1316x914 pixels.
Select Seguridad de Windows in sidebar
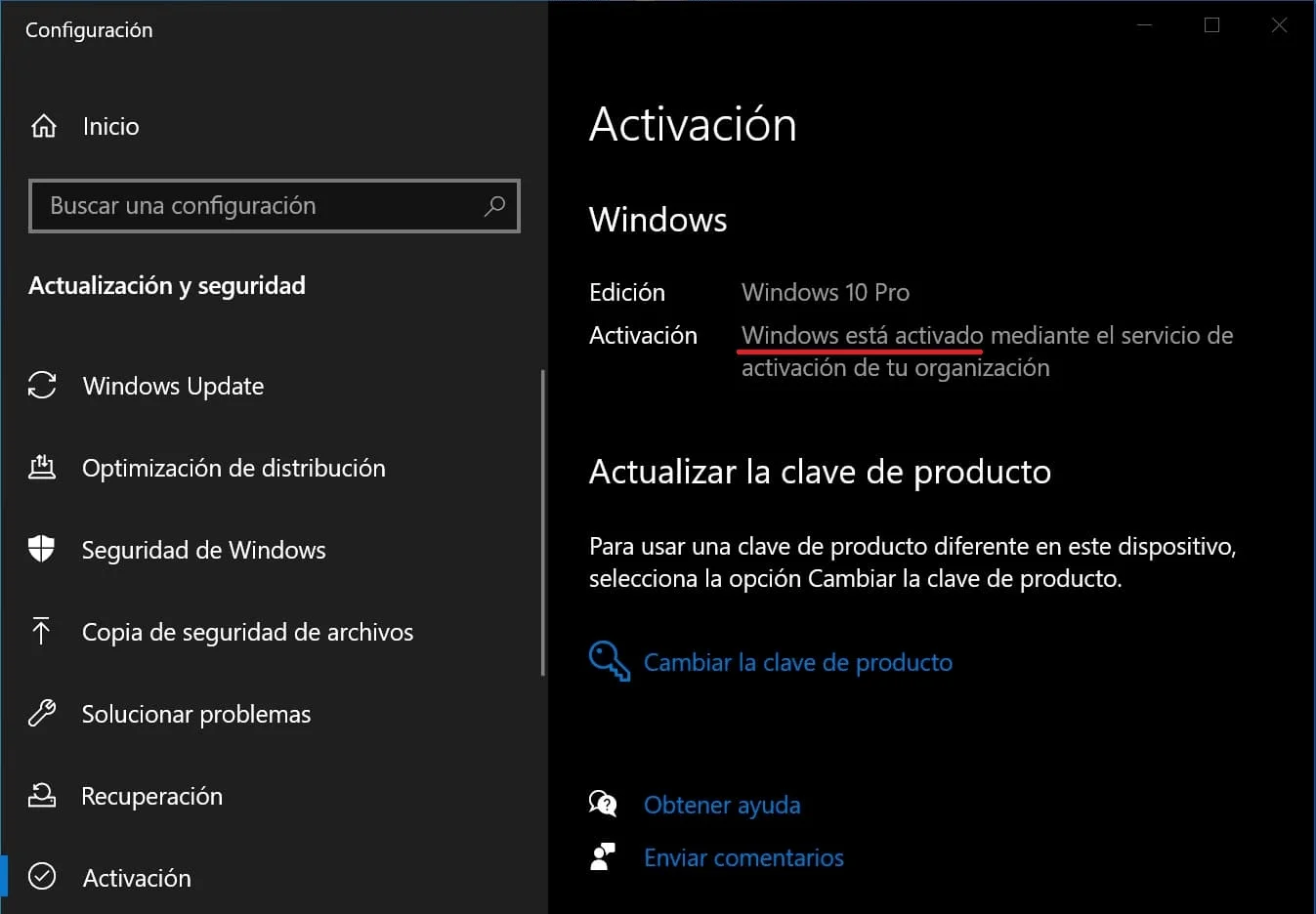[x=203, y=550]
